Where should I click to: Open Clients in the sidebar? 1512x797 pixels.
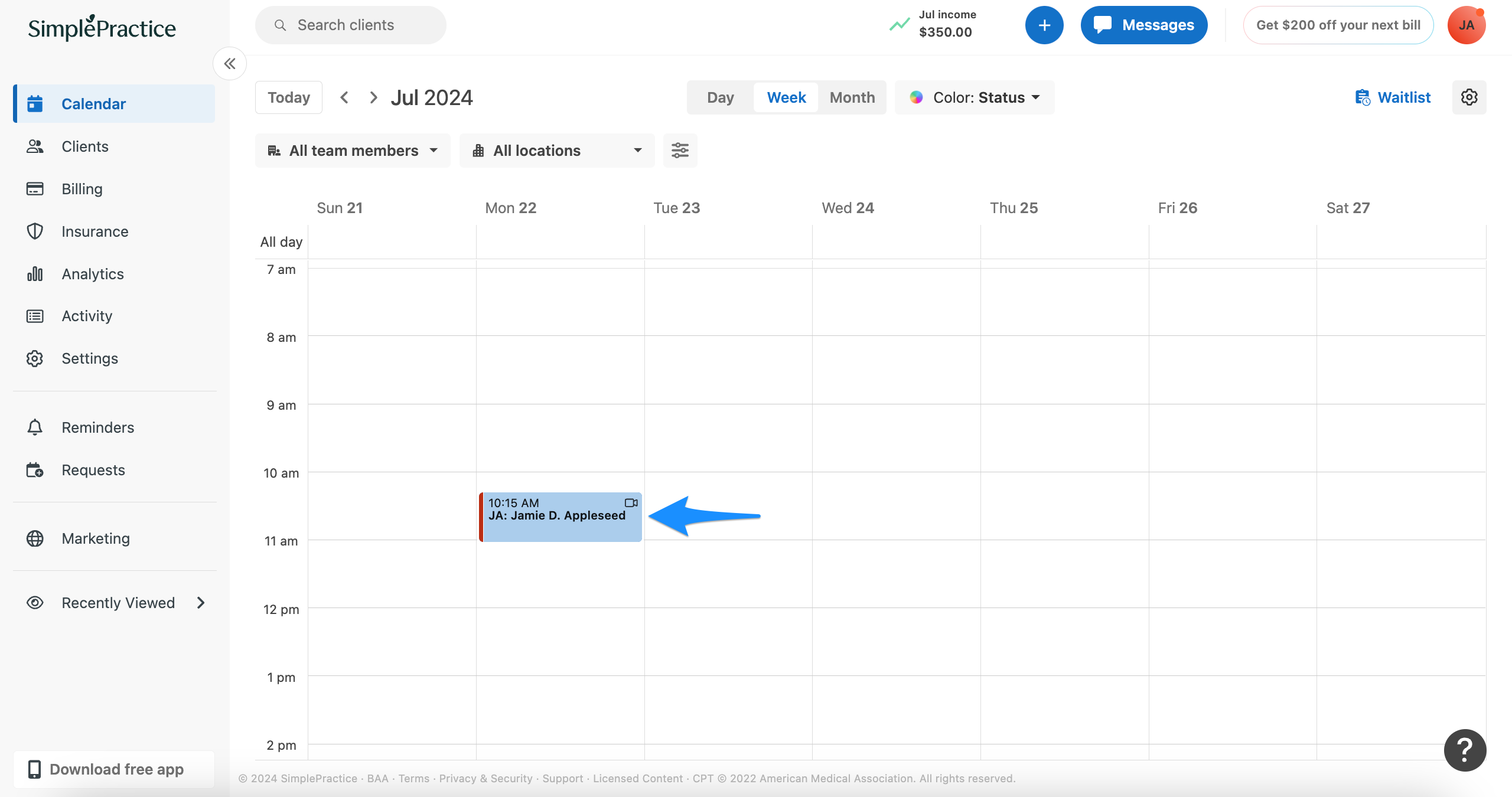pyautogui.click(x=115, y=146)
